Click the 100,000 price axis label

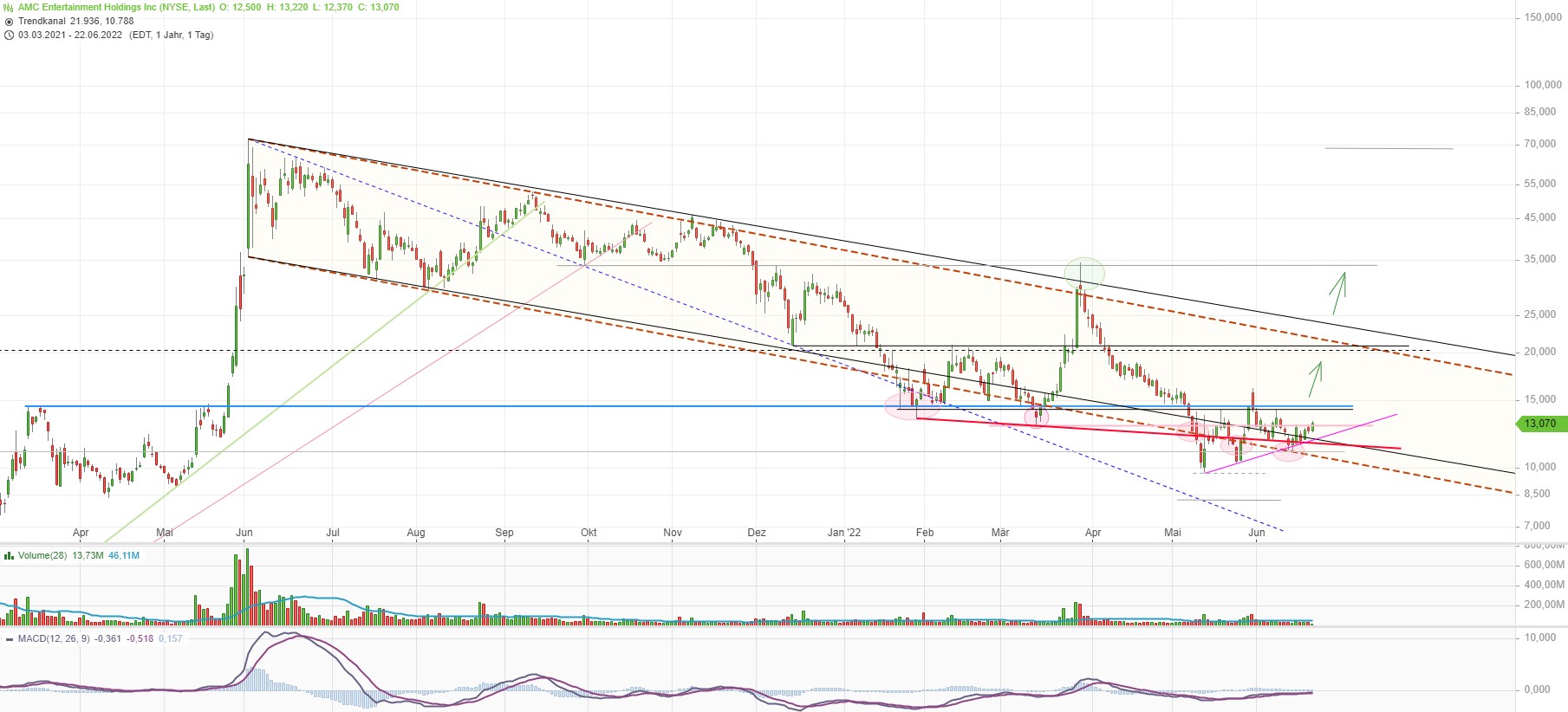(x=1543, y=85)
